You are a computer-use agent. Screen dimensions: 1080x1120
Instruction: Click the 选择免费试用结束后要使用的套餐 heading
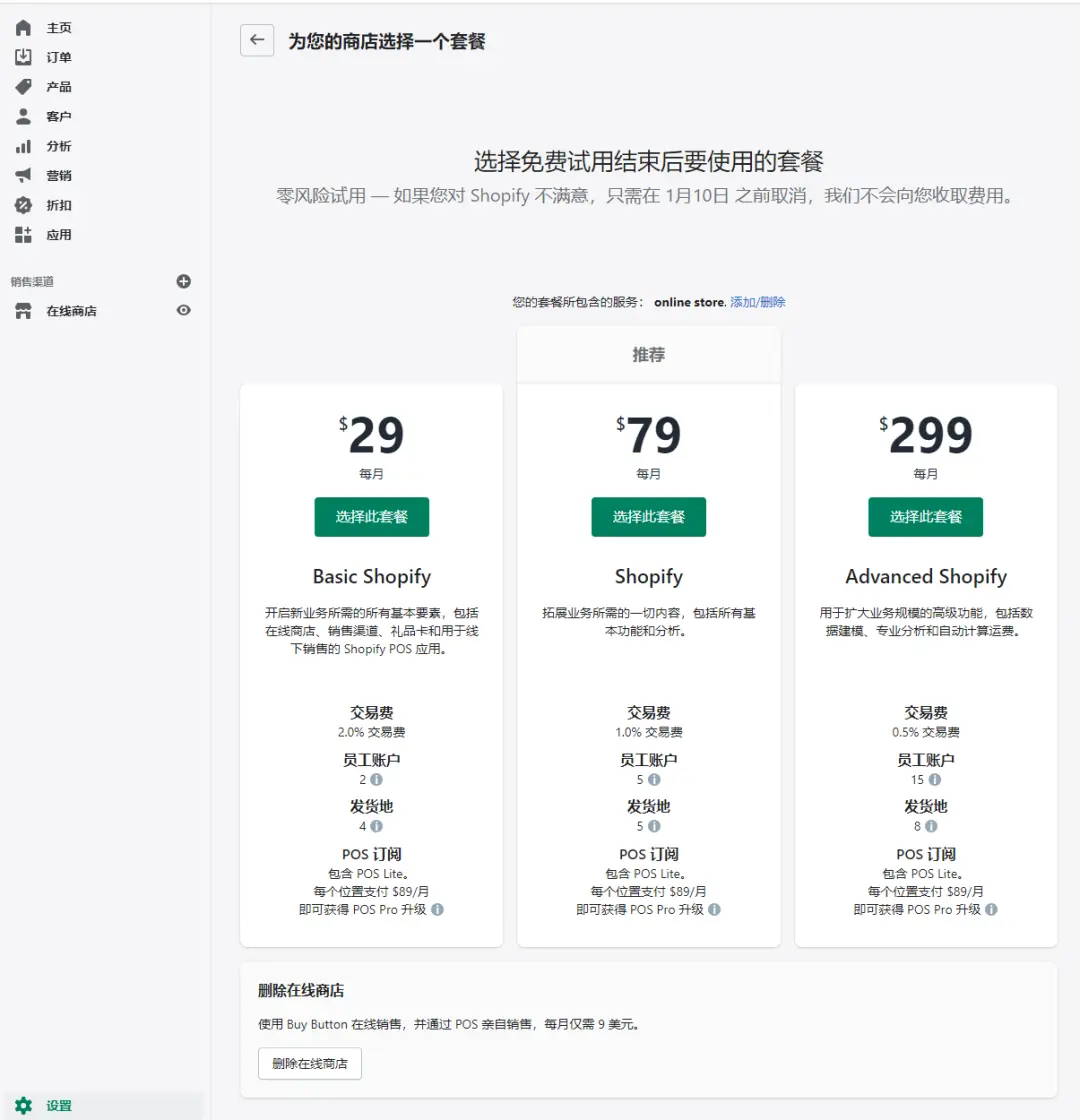(649, 161)
